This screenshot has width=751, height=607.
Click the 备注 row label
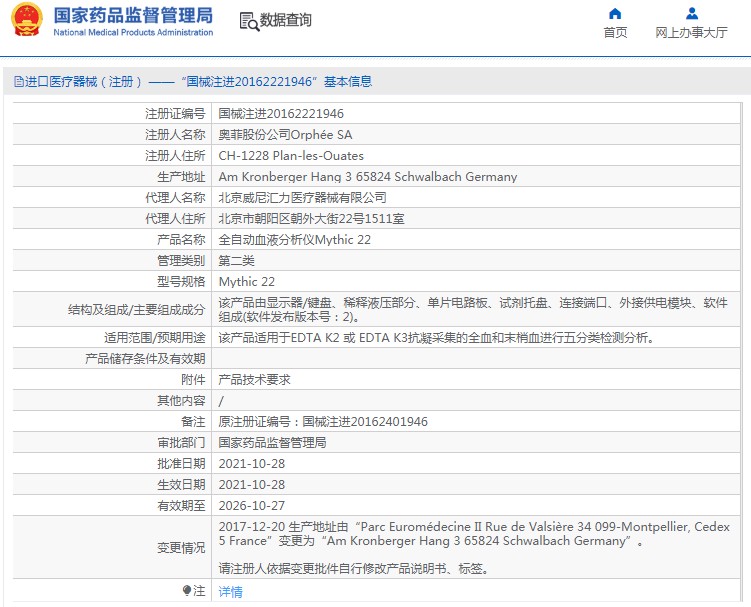coord(193,422)
